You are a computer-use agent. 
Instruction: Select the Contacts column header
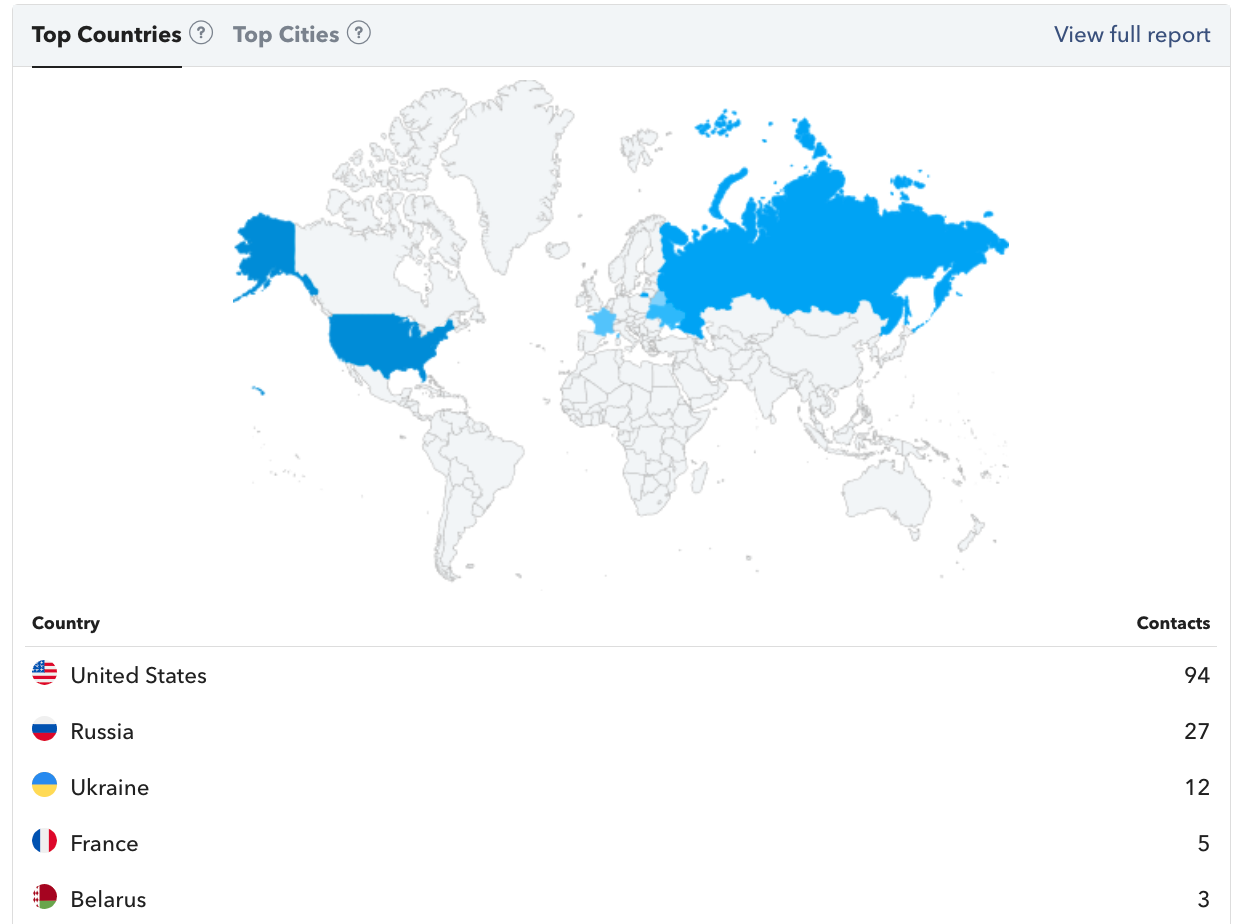[1173, 623]
